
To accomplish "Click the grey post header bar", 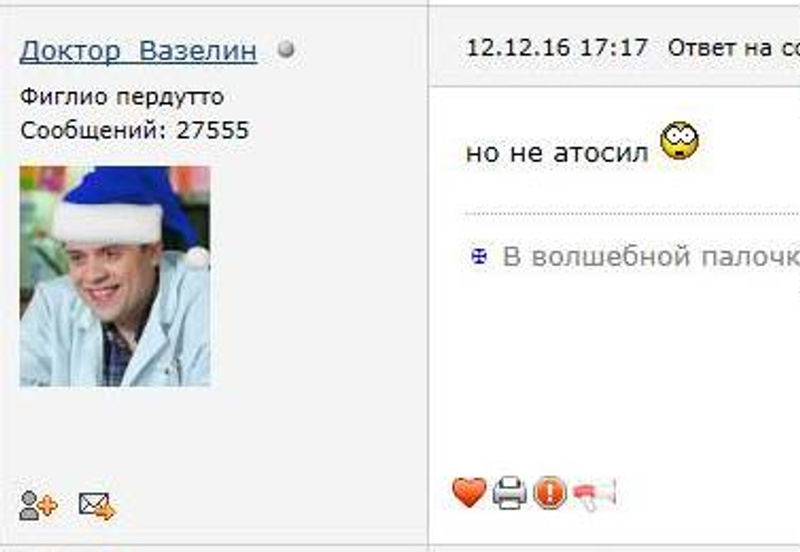I will tap(614, 47).
